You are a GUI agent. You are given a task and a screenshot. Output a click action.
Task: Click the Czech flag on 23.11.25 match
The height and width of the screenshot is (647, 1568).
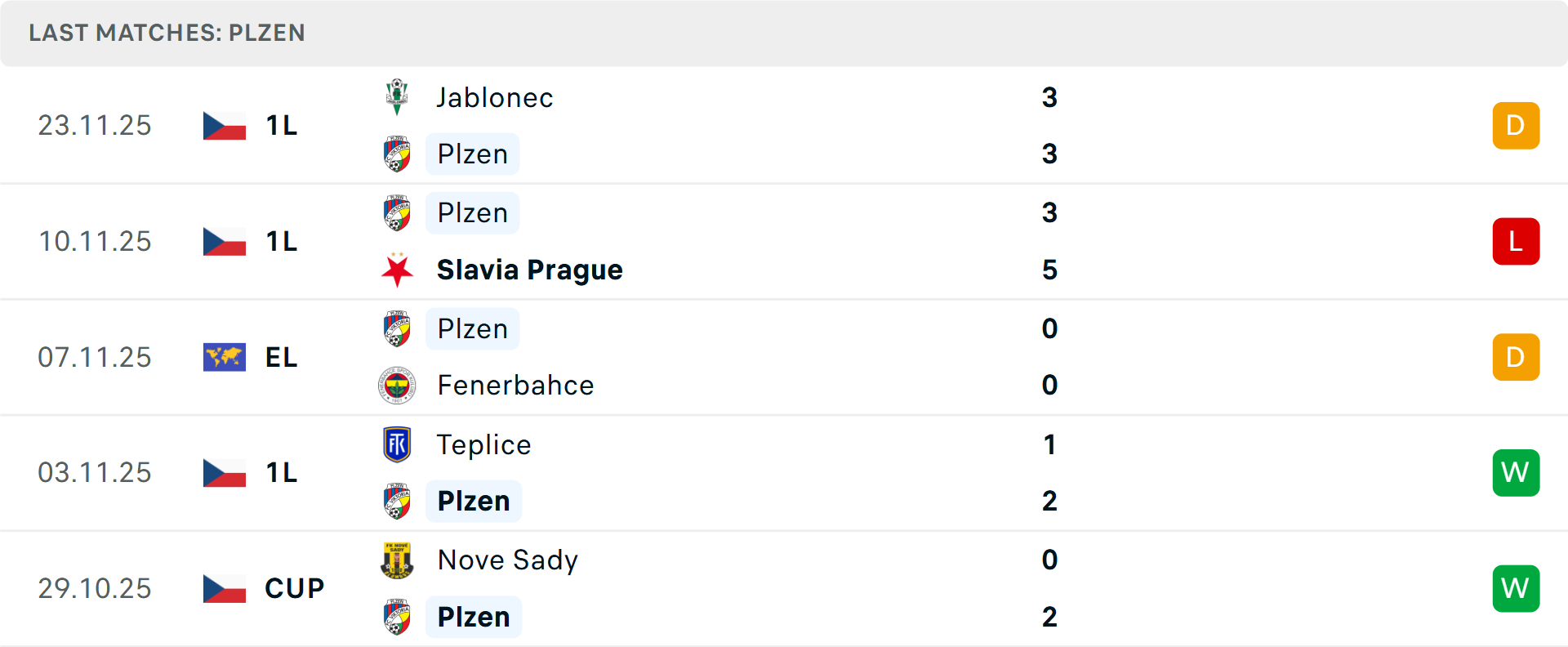tap(225, 126)
